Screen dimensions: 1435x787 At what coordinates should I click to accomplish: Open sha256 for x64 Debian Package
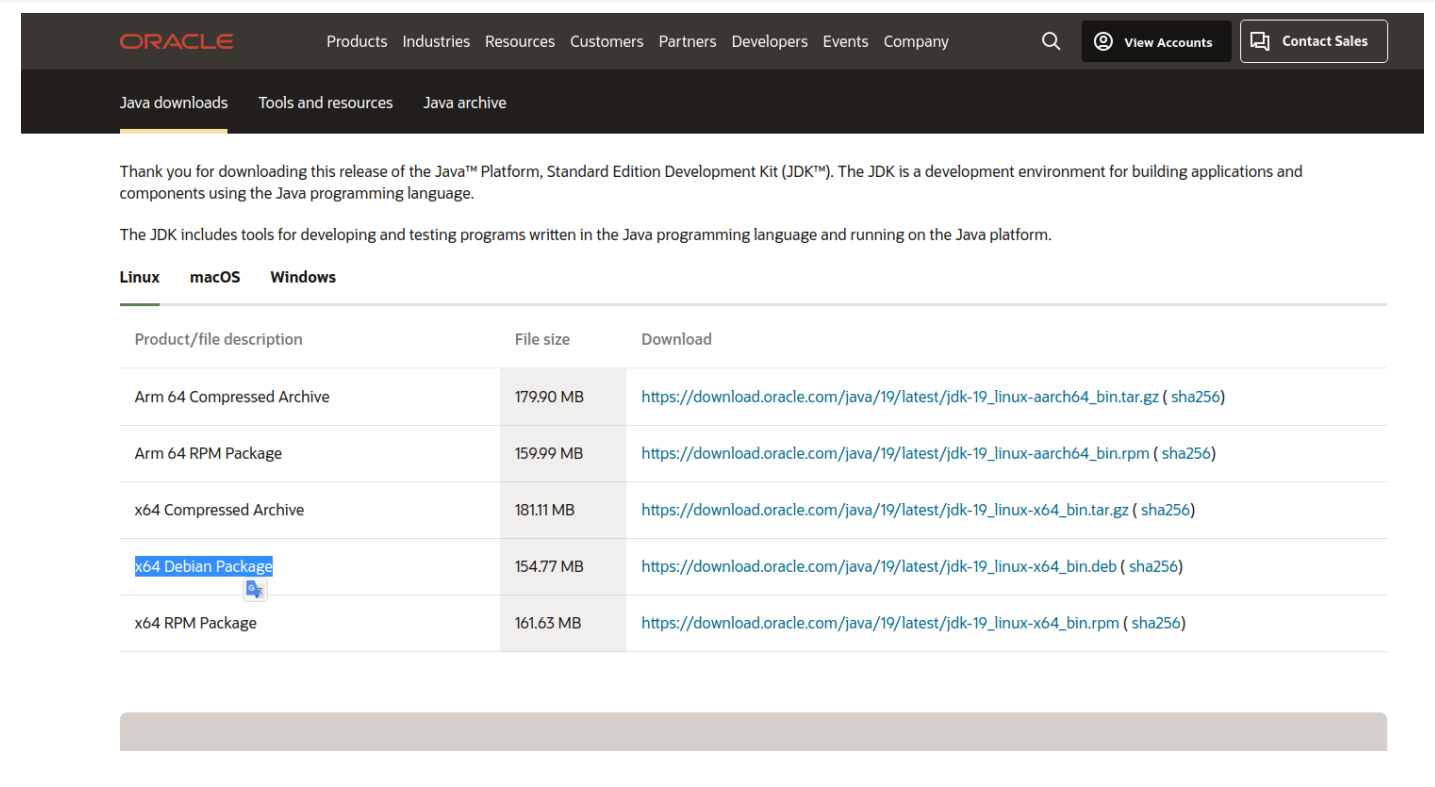[x=1154, y=567]
